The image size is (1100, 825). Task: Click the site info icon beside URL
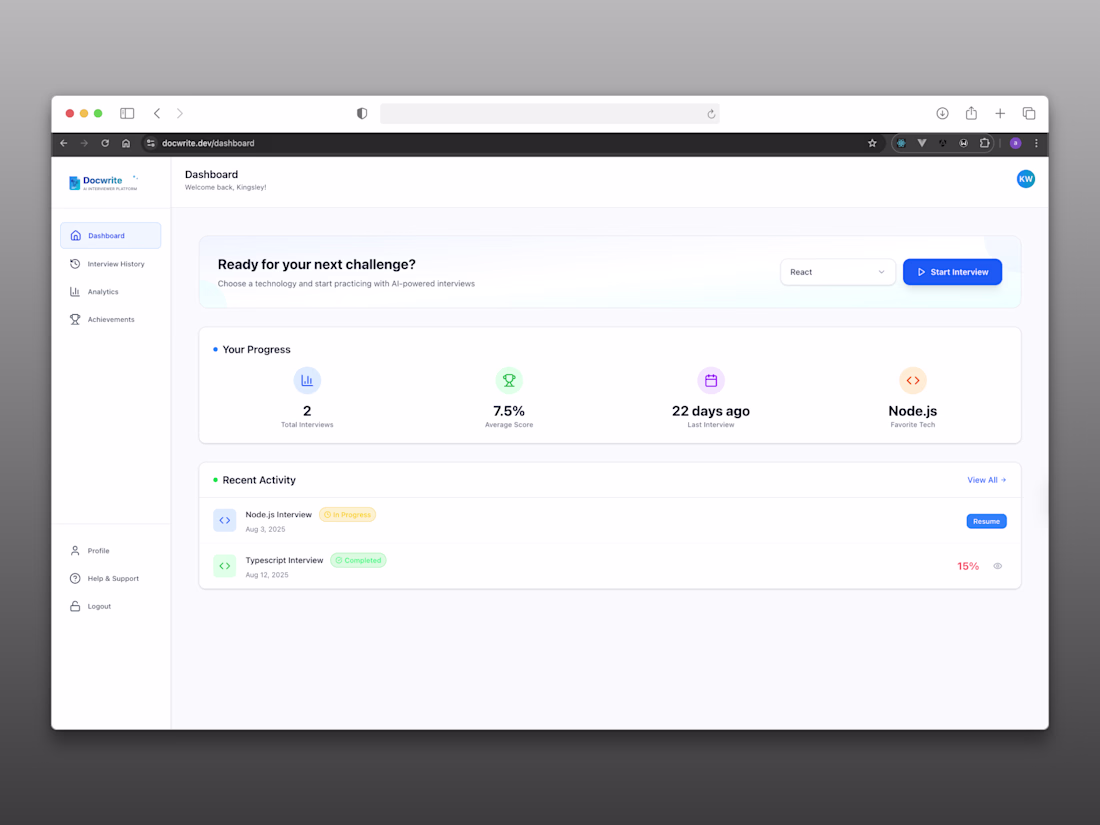click(x=150, y=143)
